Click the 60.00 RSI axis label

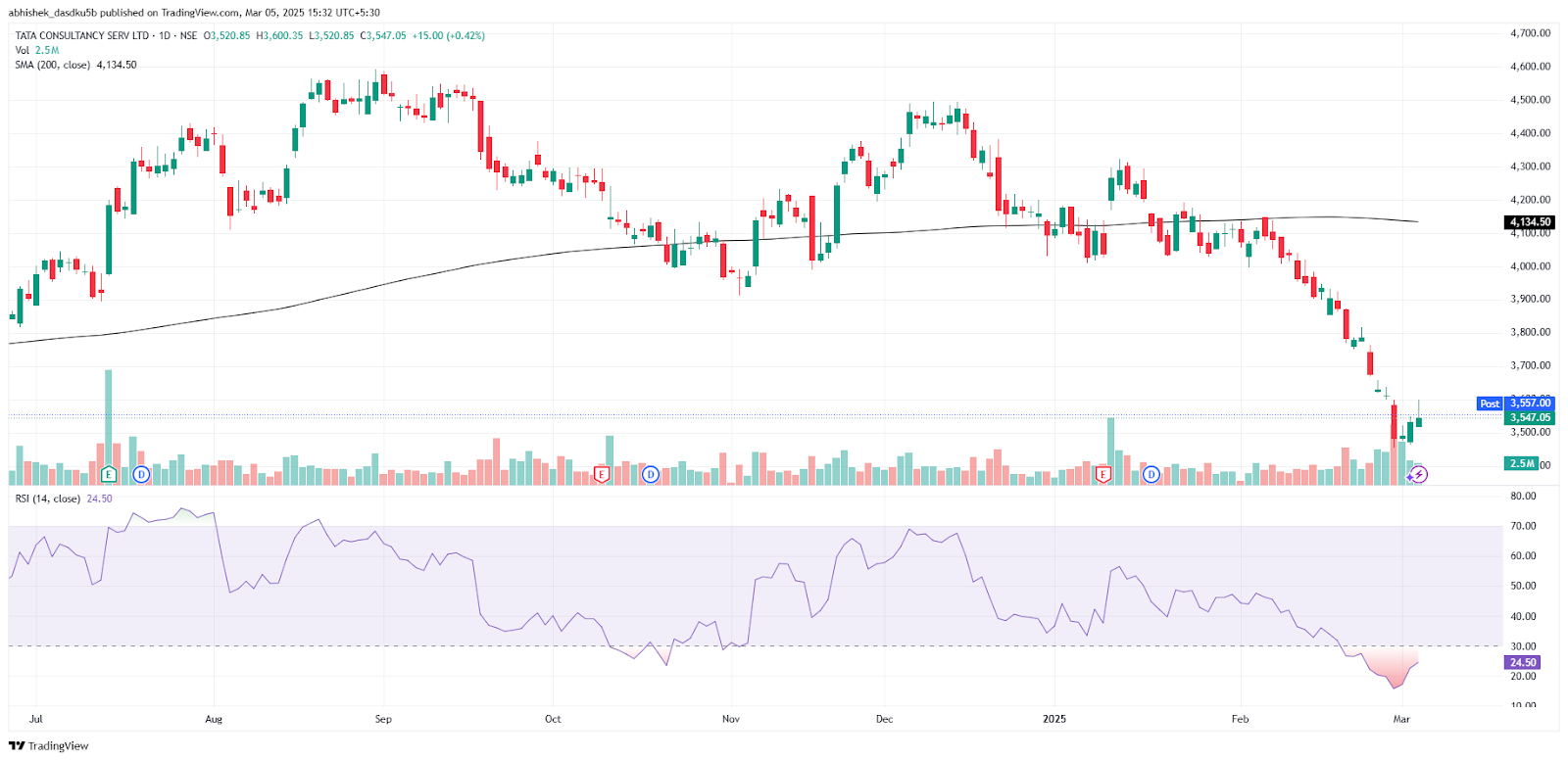click(x=1523, y=556)
